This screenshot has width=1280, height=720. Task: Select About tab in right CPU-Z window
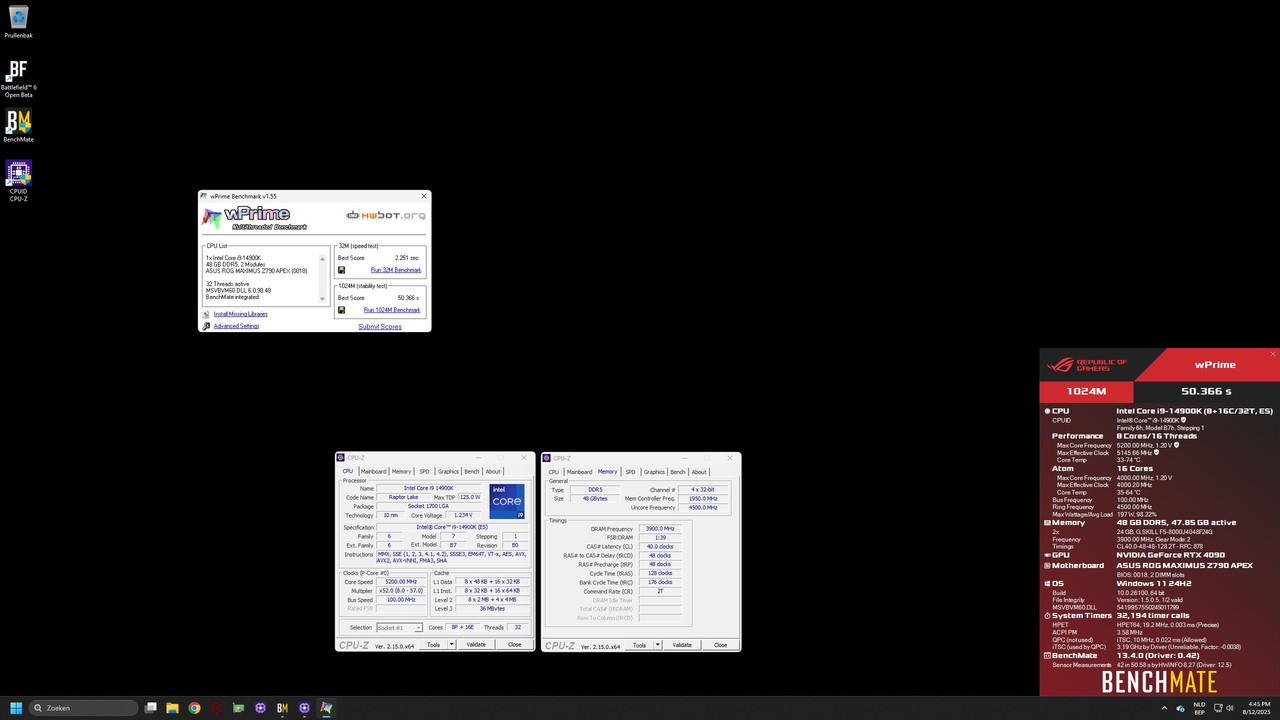699,471
